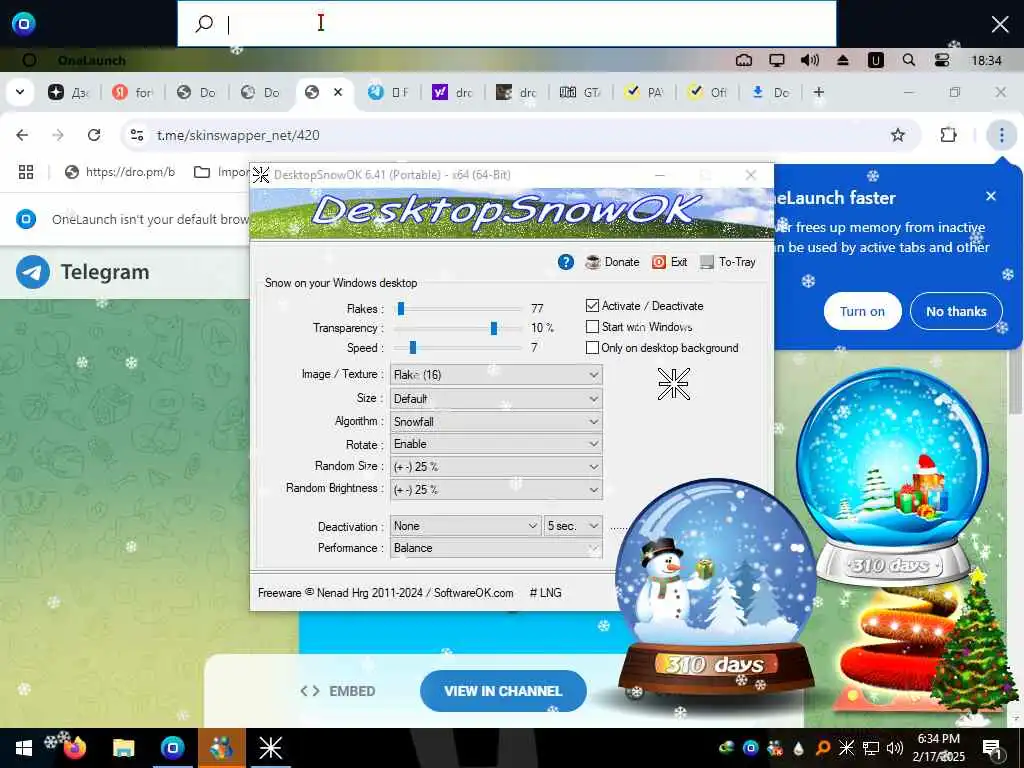Switch to the "GTA" tab
The image size is (1024, 768).
click(580, 93)
